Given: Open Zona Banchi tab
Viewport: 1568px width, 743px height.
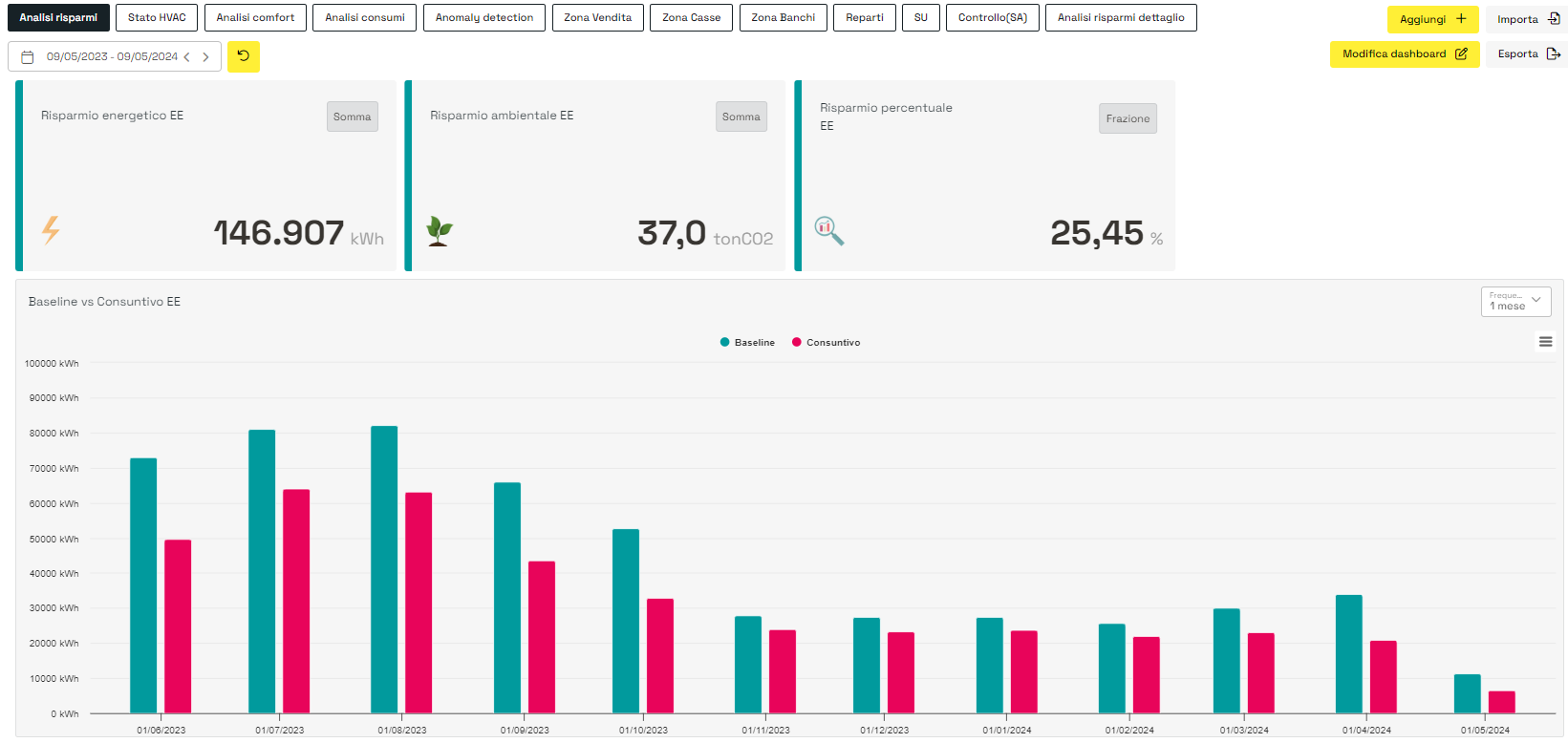Looking at the screenshot, I should [x=783, y=18].
